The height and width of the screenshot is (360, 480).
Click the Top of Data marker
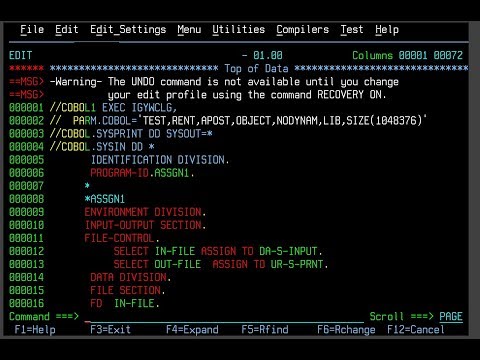click(x=256, y=69)
